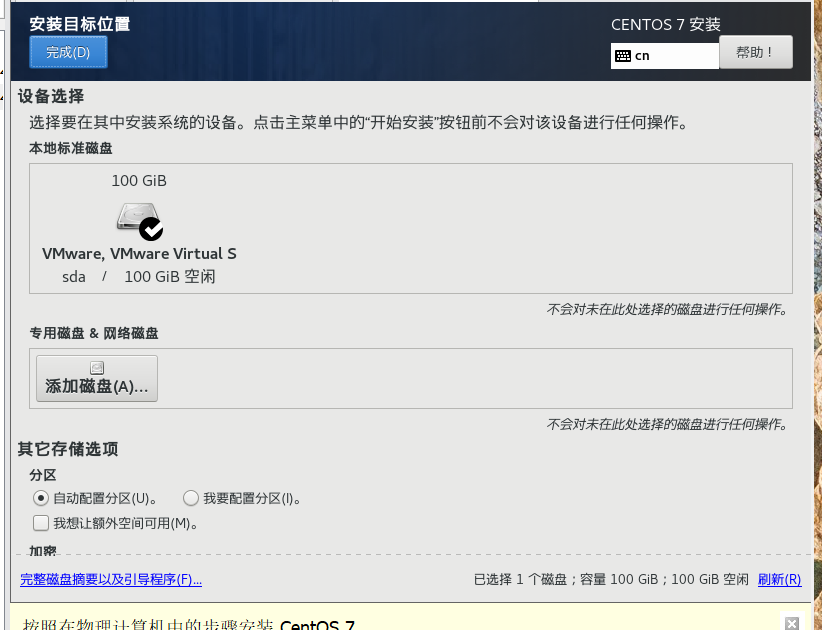Viewport: 822px width, 630px height.
Task: Close the yellow CentOS 7 hint bar
Action: (792, 623)
